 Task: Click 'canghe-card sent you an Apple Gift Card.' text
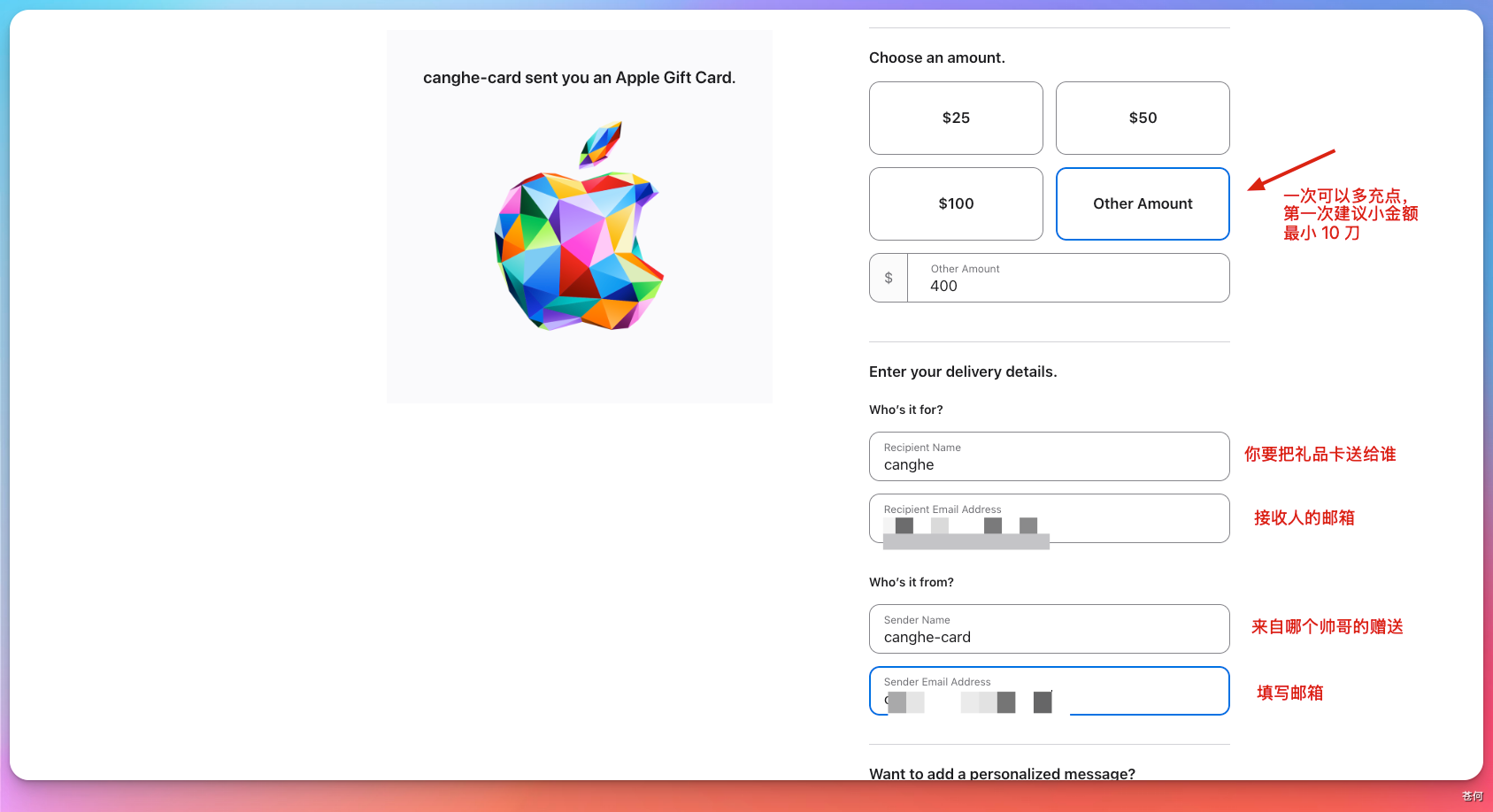point(580,78)
